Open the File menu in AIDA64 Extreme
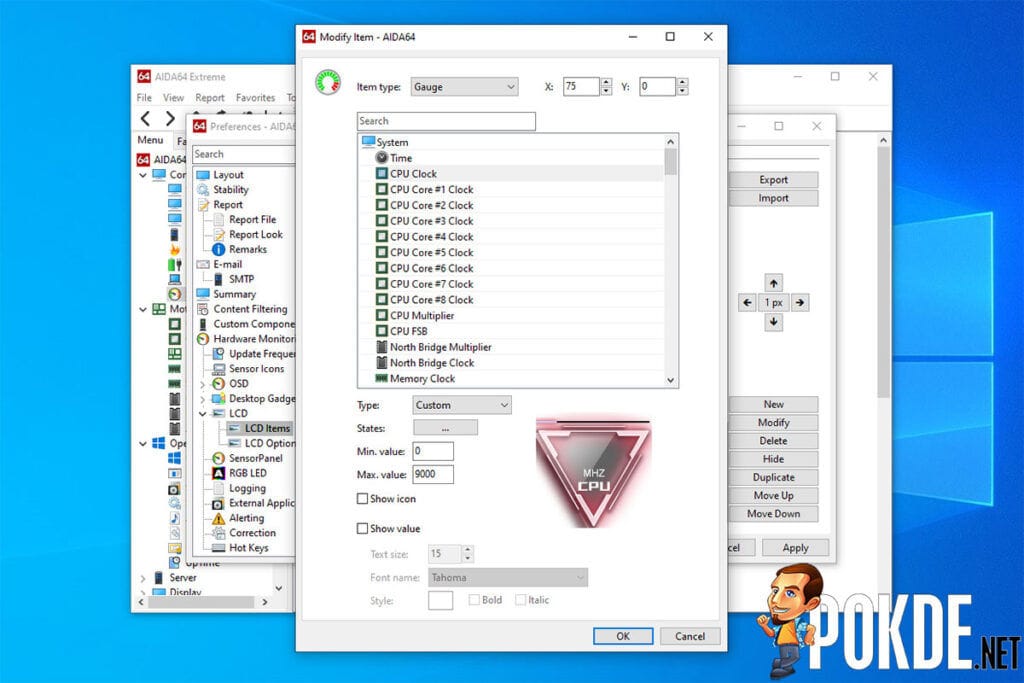The height and width of the screenshot is (683, 1024). click(144, 97)
